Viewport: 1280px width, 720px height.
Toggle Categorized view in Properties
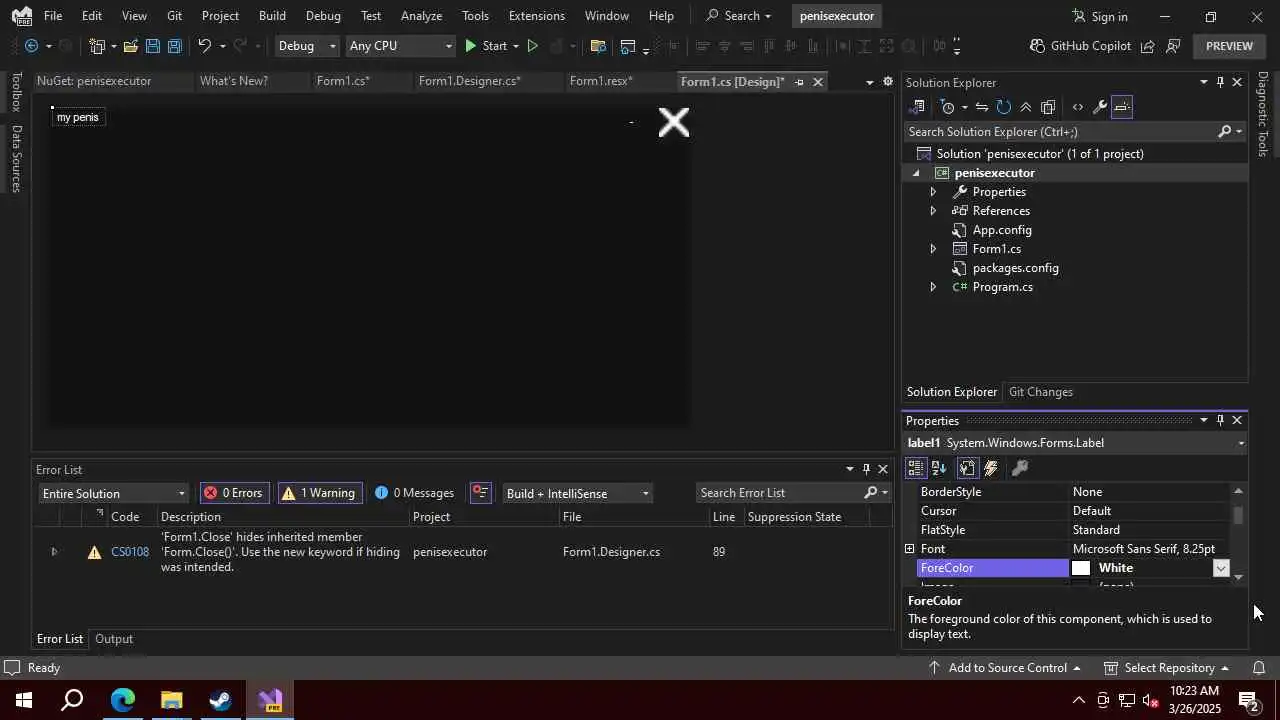click(915, 468)
